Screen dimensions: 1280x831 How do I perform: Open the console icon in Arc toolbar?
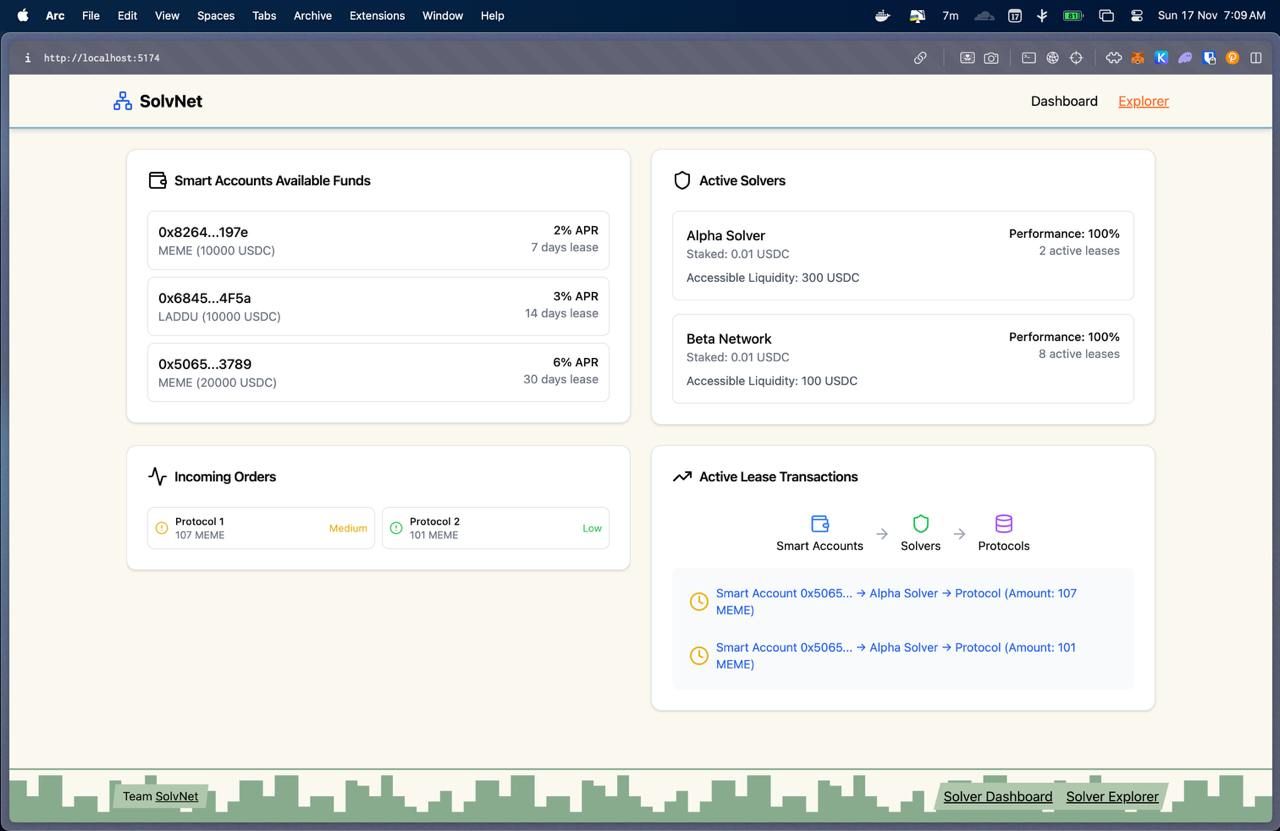(1028, 58)
